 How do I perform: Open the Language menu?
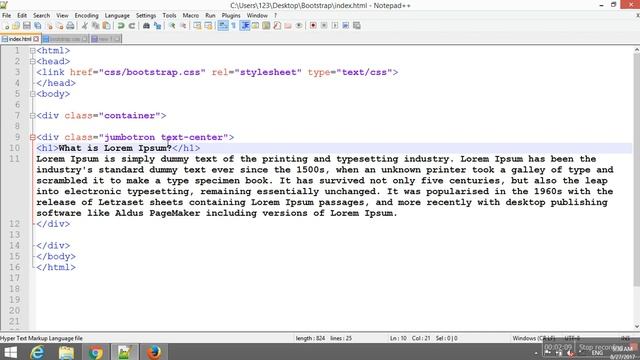117,16
